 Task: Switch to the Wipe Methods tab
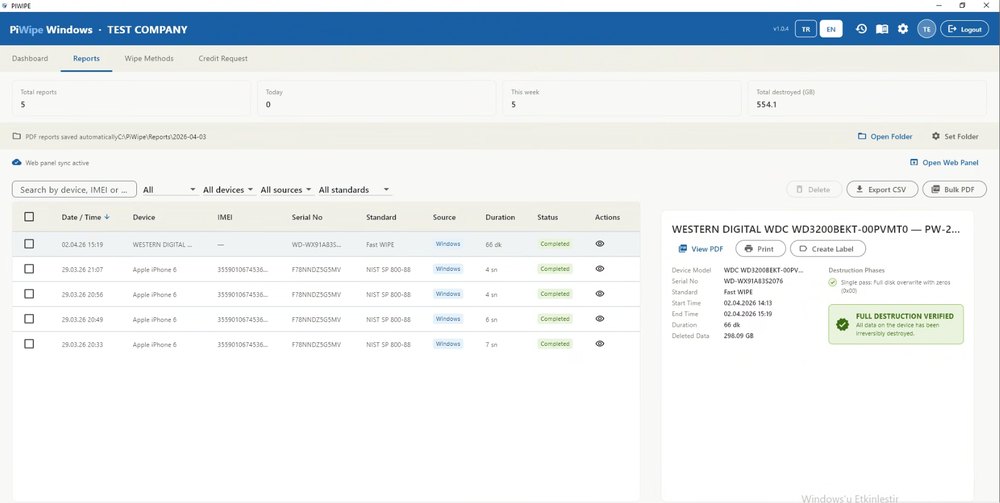[149, 58]
